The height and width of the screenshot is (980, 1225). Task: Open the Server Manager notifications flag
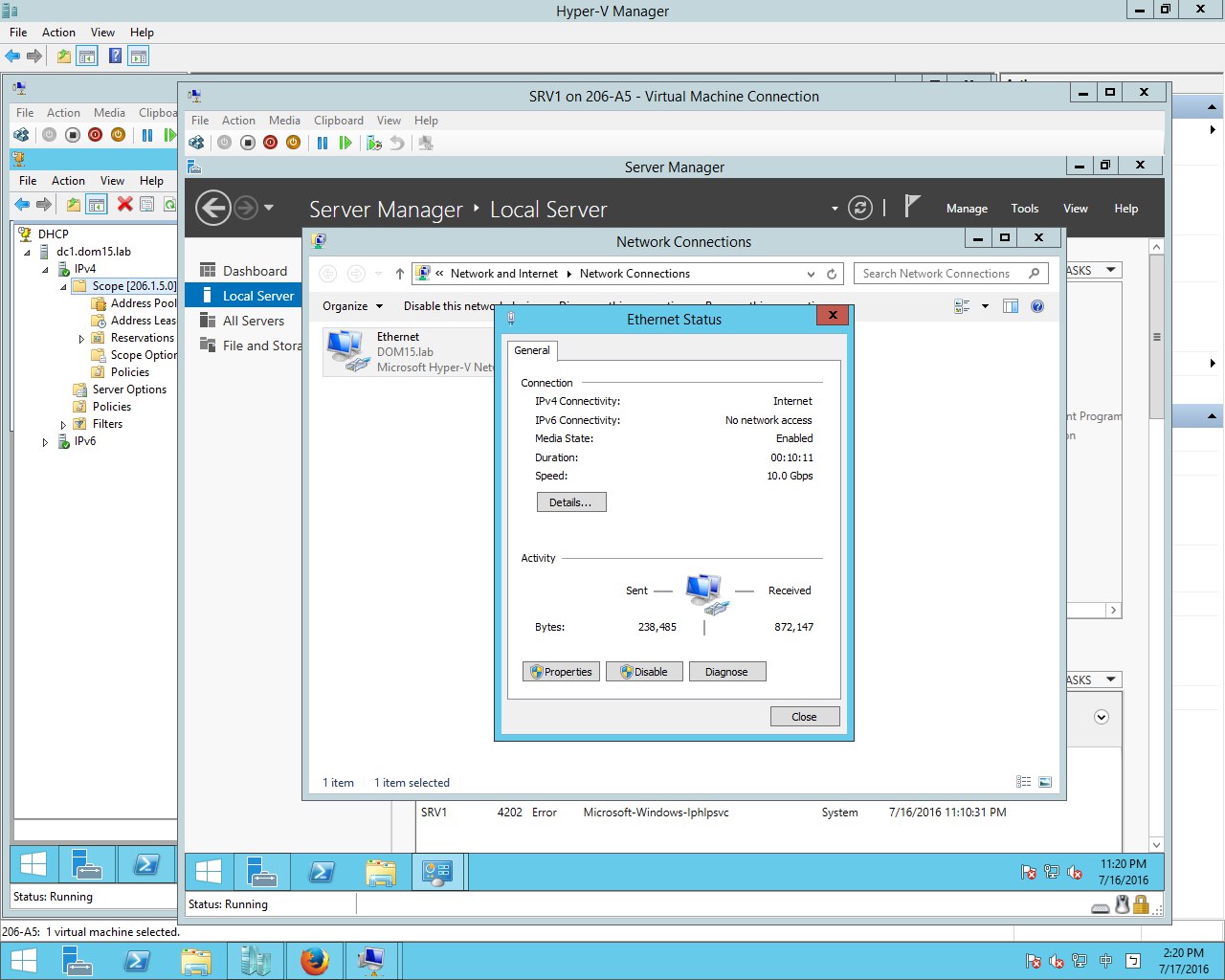(912, 207)
